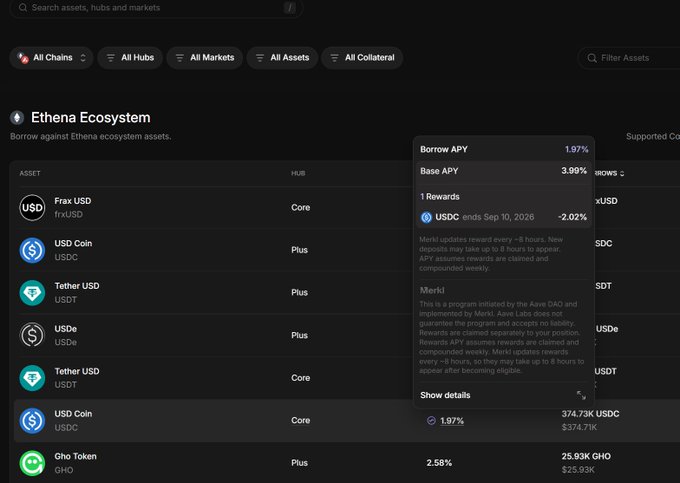
Task: Click the Tether USD Core row token icon
Action: tap(32, 378)
